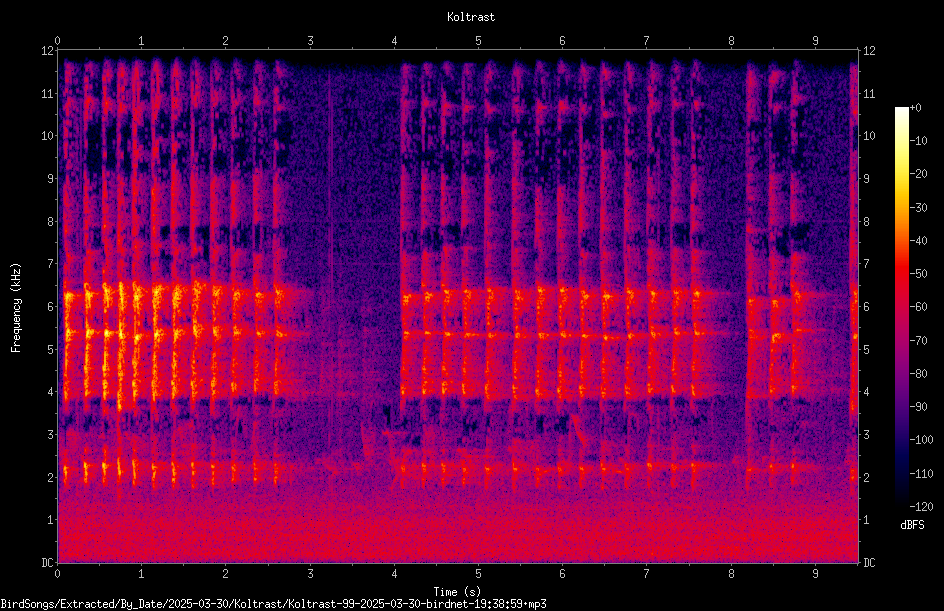
Task: Select 12 on the right frequency axis
Action: 869,51
